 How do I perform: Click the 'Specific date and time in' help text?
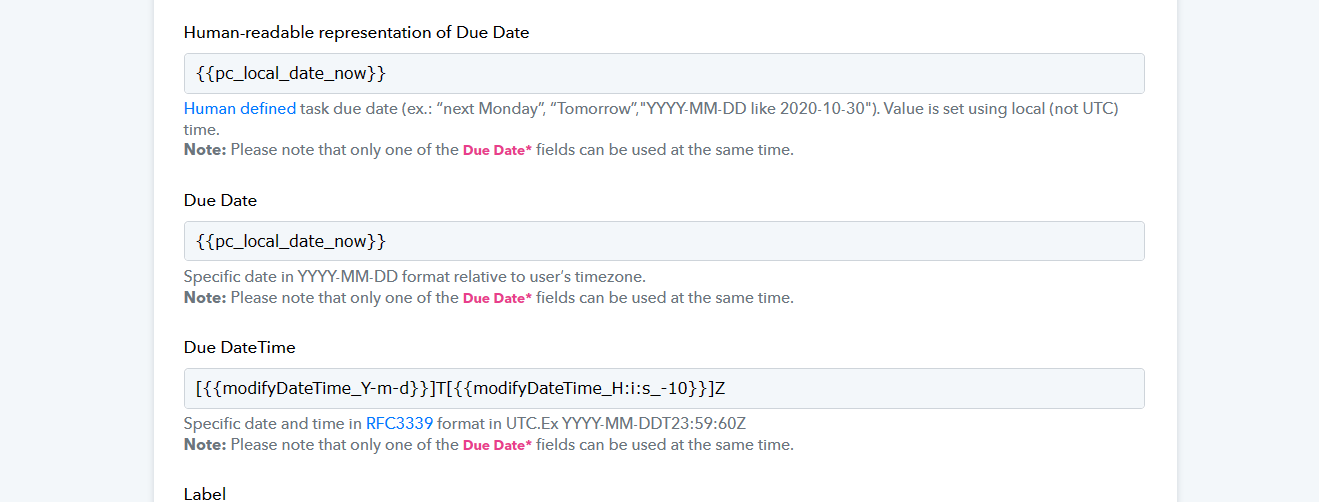(x=273, y=424)
